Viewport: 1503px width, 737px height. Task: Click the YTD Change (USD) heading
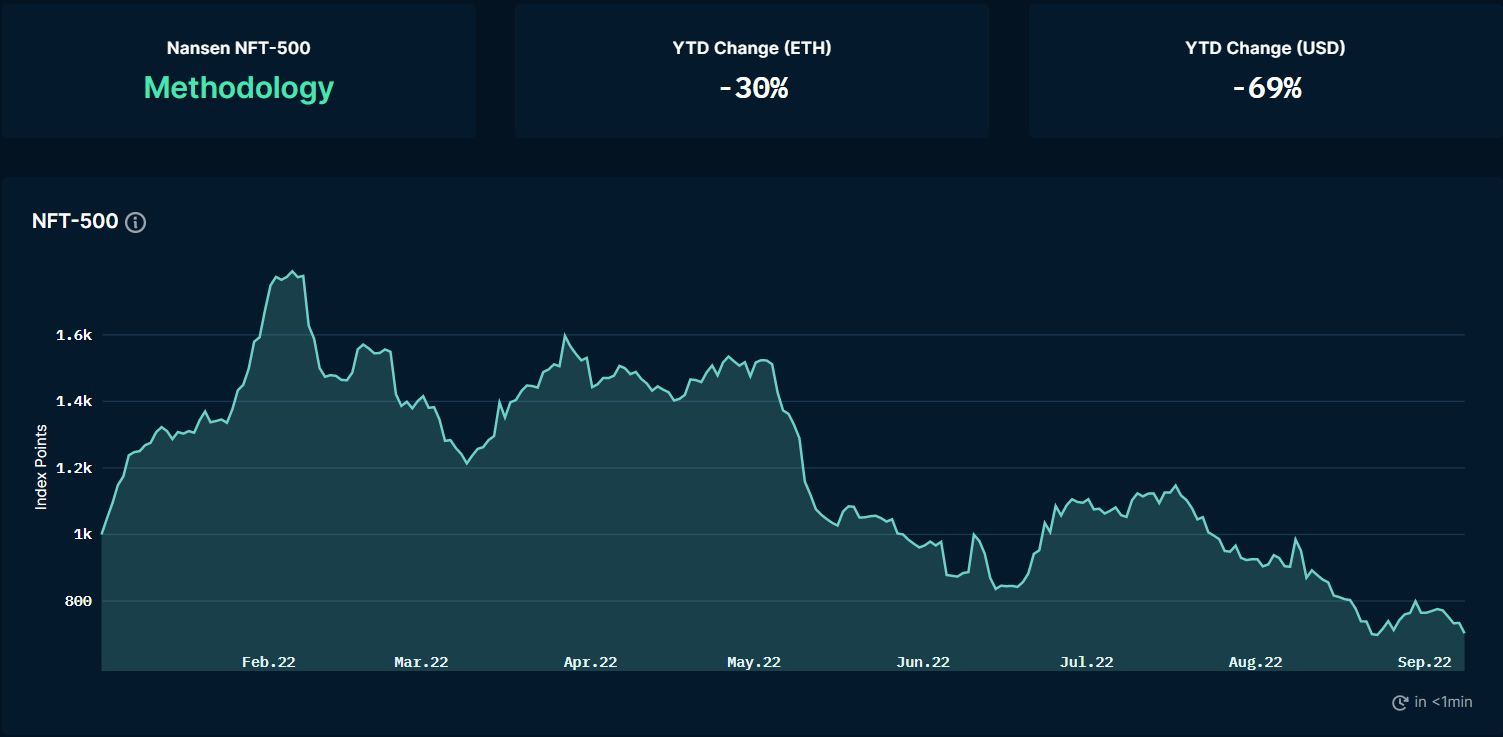pos(1265,48)
